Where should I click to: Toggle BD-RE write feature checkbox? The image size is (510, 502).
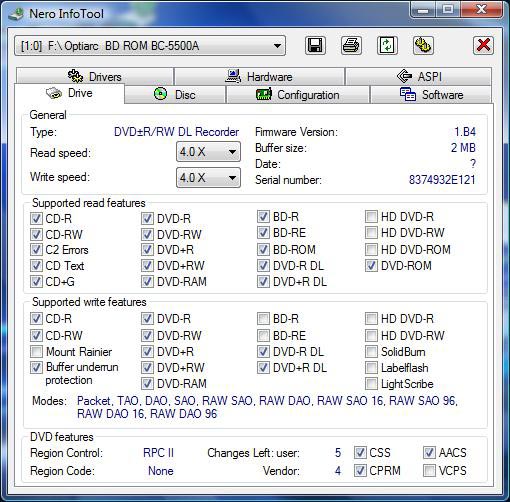263,335
